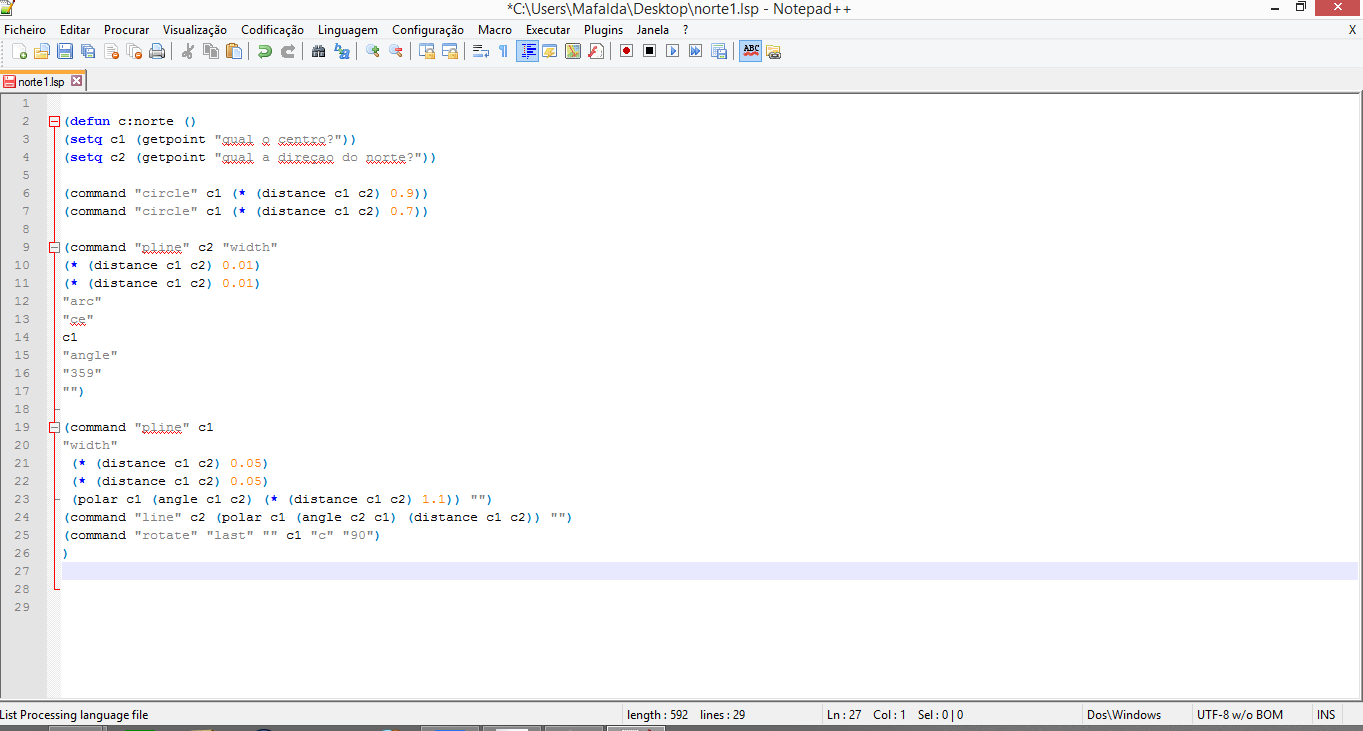Select the norte1.lsp tab
1363x731 pixels.
(x=41, y=82)
